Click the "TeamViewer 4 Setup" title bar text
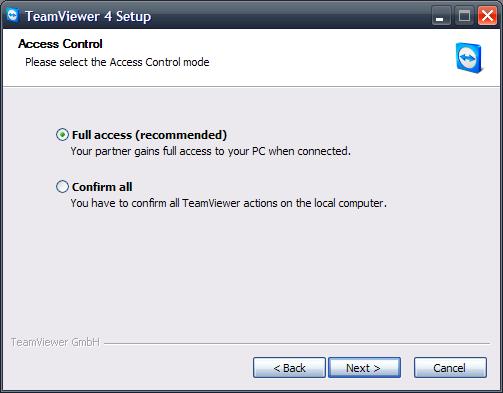503x393 pixels. coord(88,16)
